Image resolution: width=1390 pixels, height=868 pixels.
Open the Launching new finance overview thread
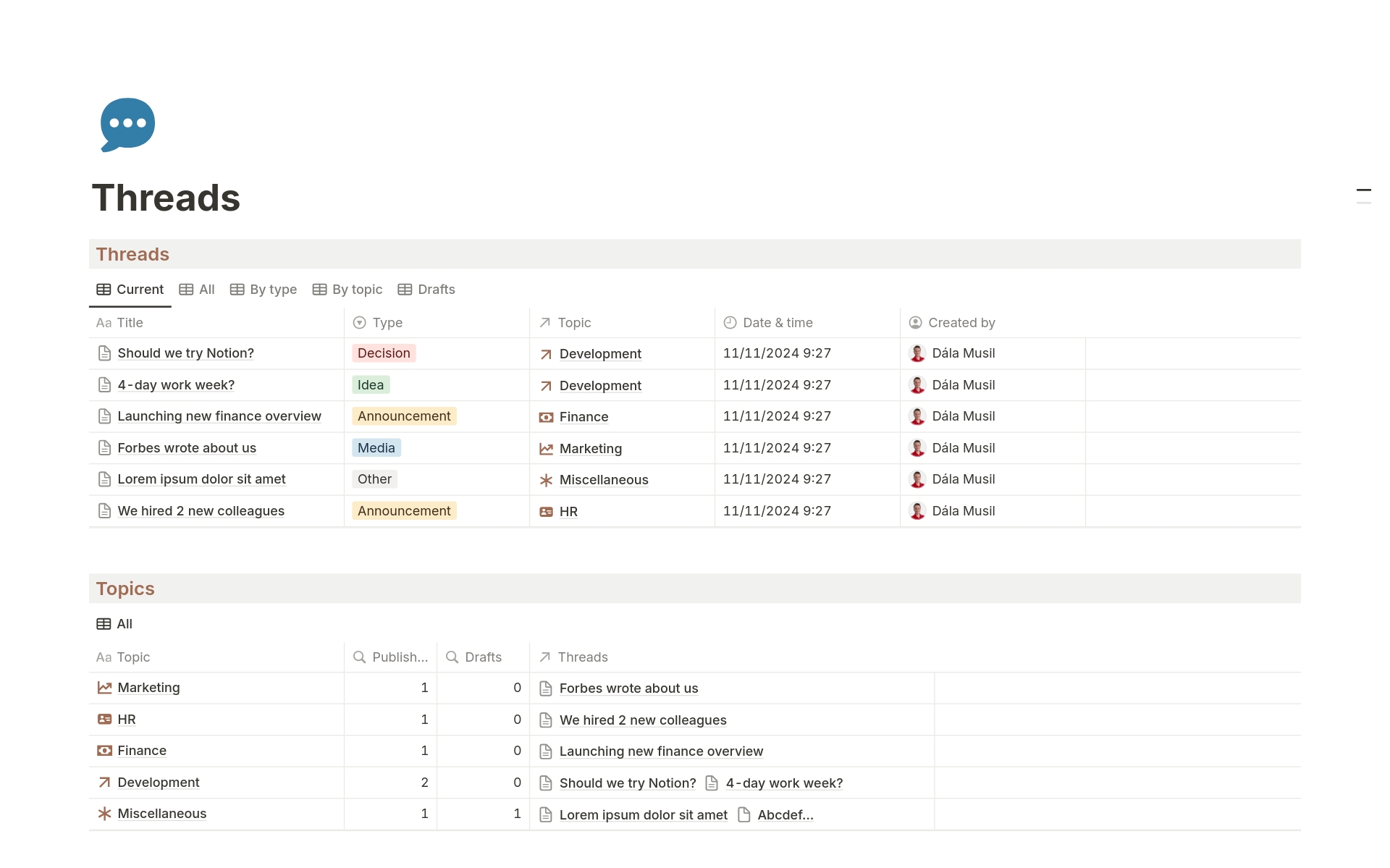pyautogui.click(x=219, y=416)
